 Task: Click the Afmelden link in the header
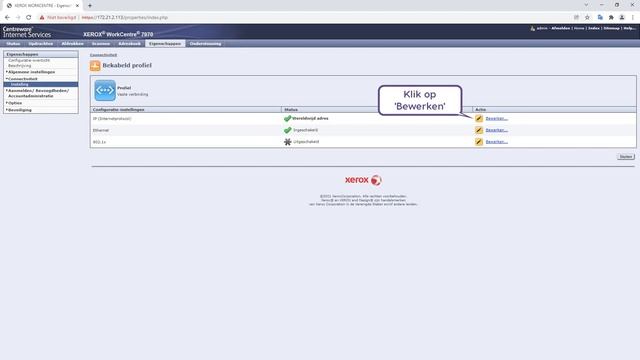click(x=560, y=28)
